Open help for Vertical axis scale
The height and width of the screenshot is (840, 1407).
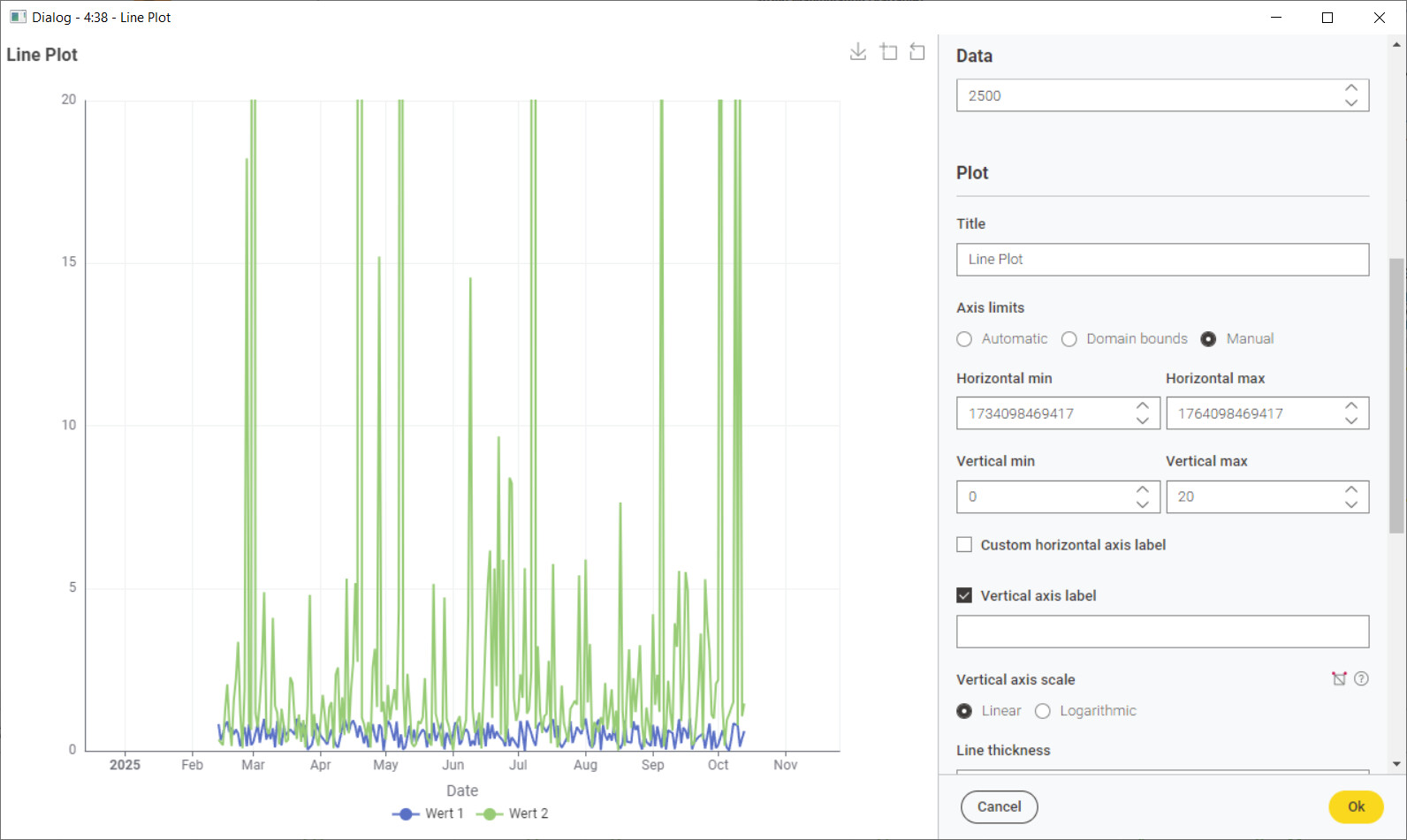[1361, 678]
